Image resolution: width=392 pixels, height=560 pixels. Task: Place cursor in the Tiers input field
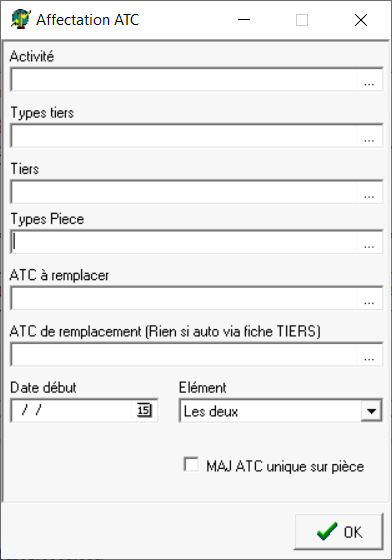[184, 192]
